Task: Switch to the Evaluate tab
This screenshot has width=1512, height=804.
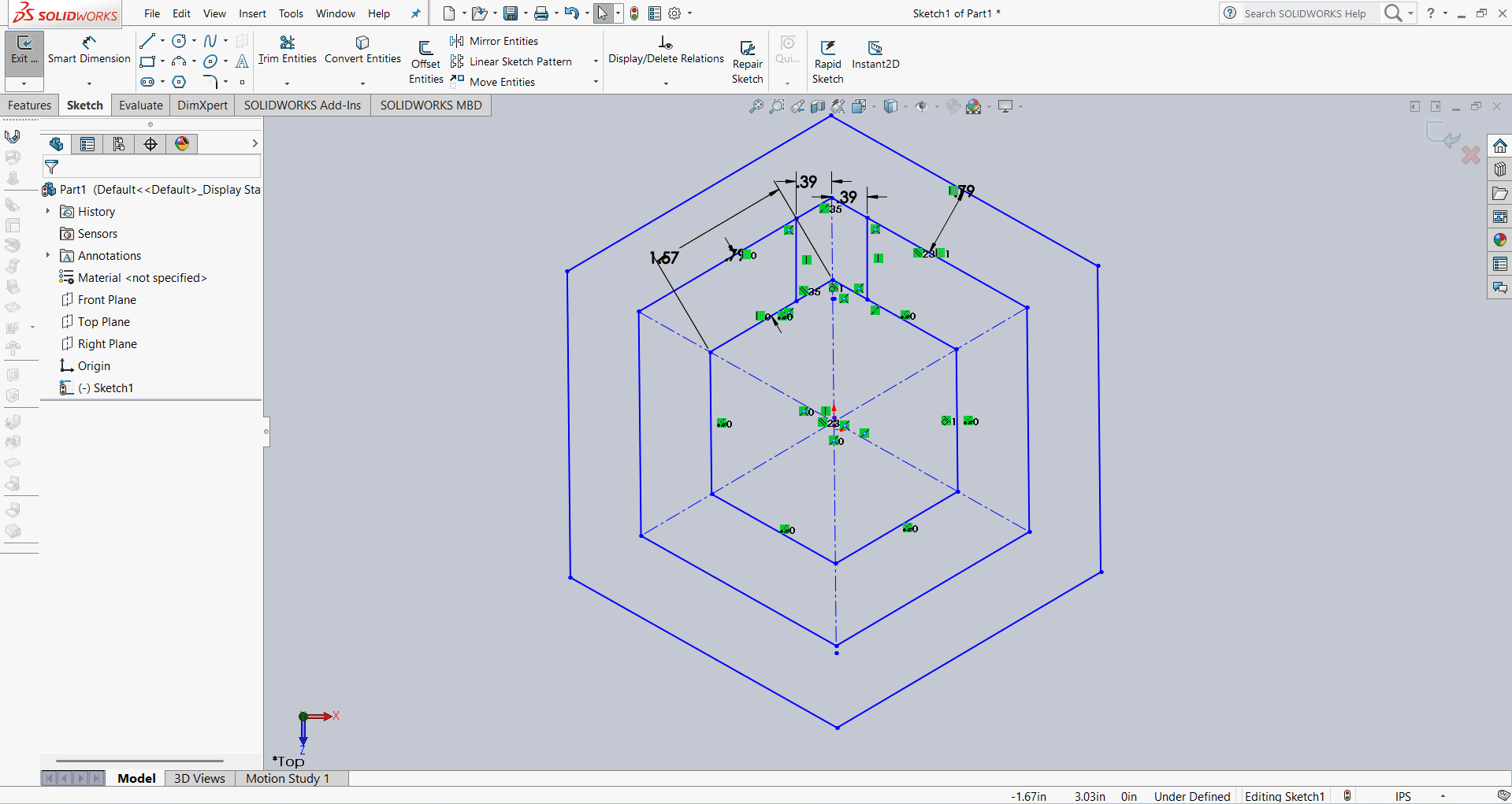Action: tap(141, 106)
